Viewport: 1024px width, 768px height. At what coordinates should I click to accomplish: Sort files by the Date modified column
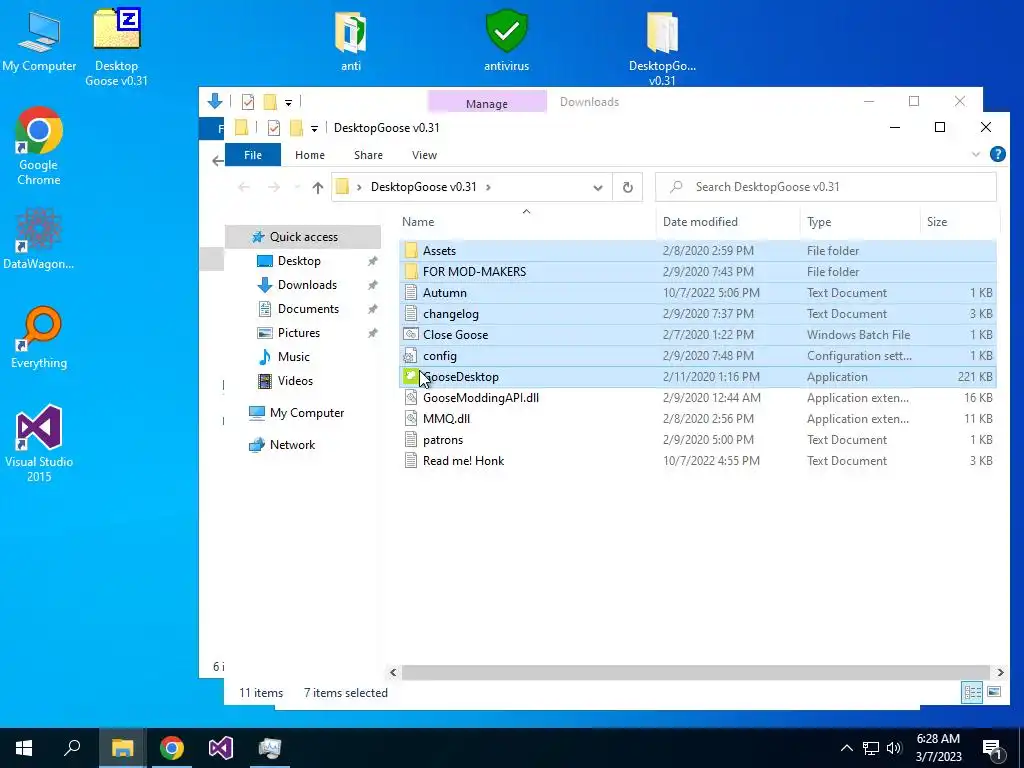click(728, 222)
